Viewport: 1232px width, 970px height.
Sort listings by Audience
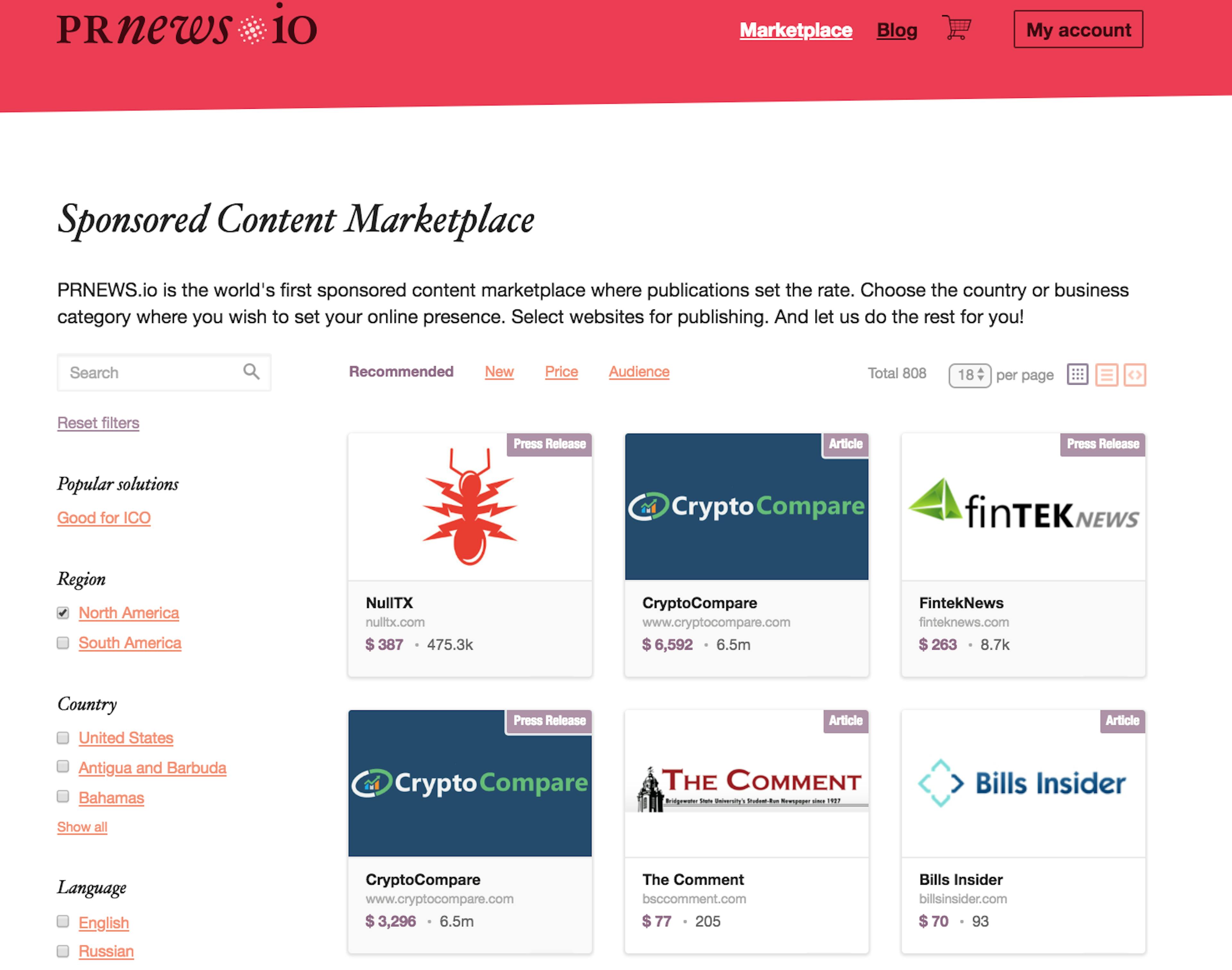tap(639, 371)
